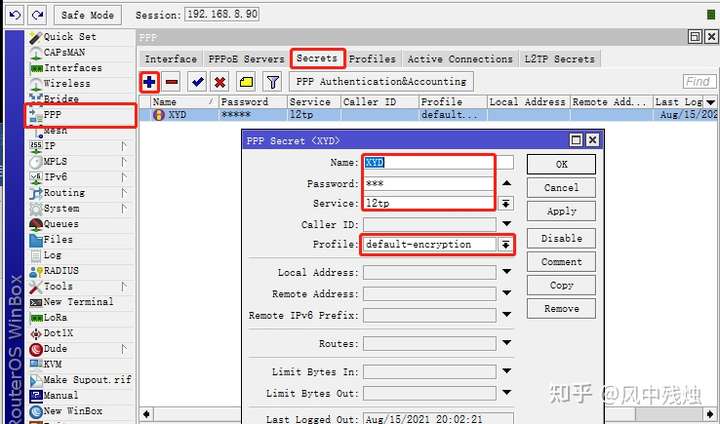This screenshot has width=720, height=424.
Task: Open PPP Authentication&Accounting
Action: coord(381,82)
